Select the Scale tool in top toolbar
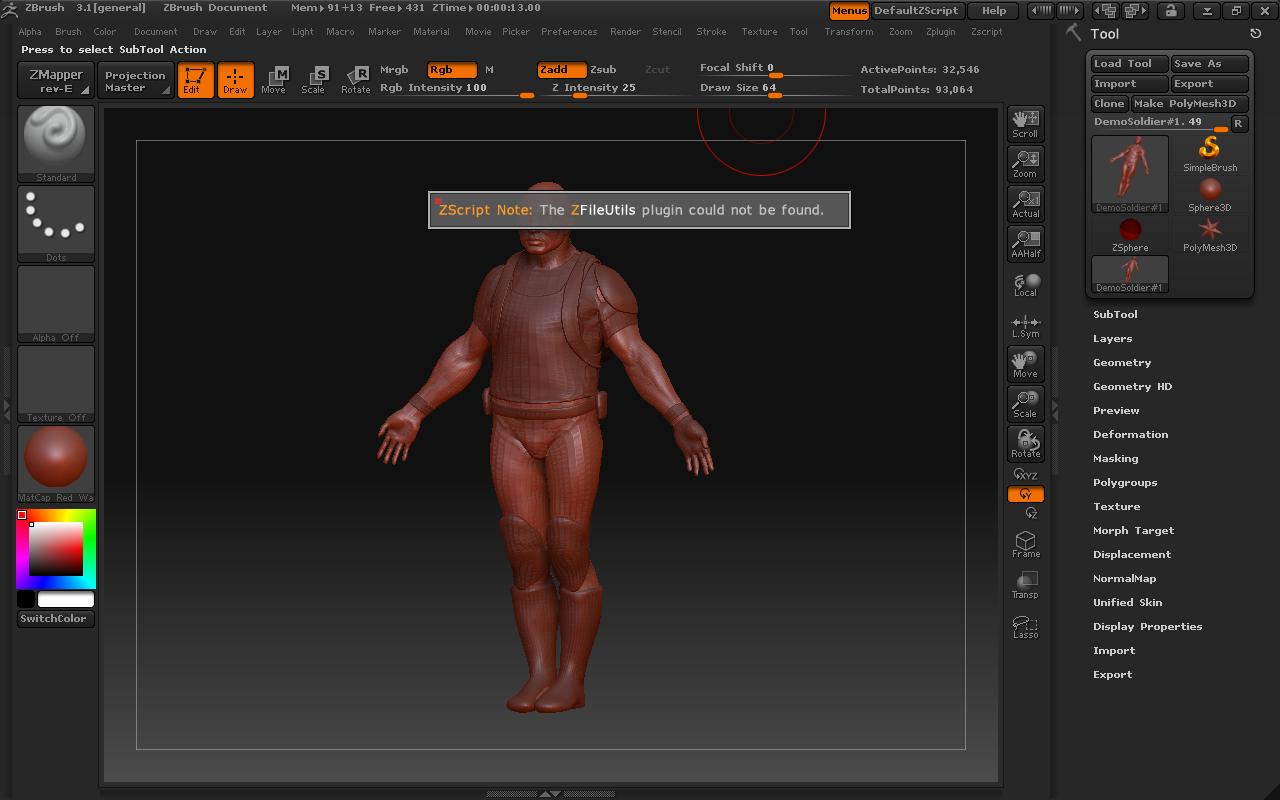The width and height of the screenshot is (1280, 800). [313, 80]
